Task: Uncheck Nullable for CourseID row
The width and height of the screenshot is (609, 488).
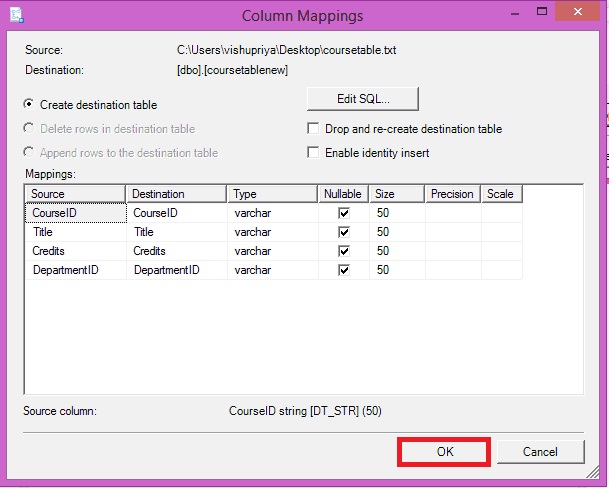Action: point(344,213)
